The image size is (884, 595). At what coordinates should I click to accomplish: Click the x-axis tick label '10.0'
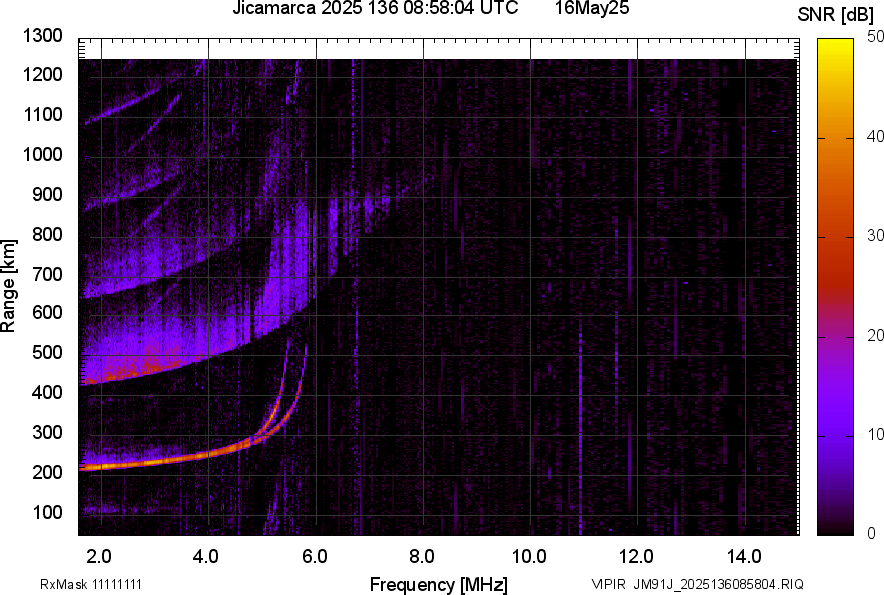529,557
